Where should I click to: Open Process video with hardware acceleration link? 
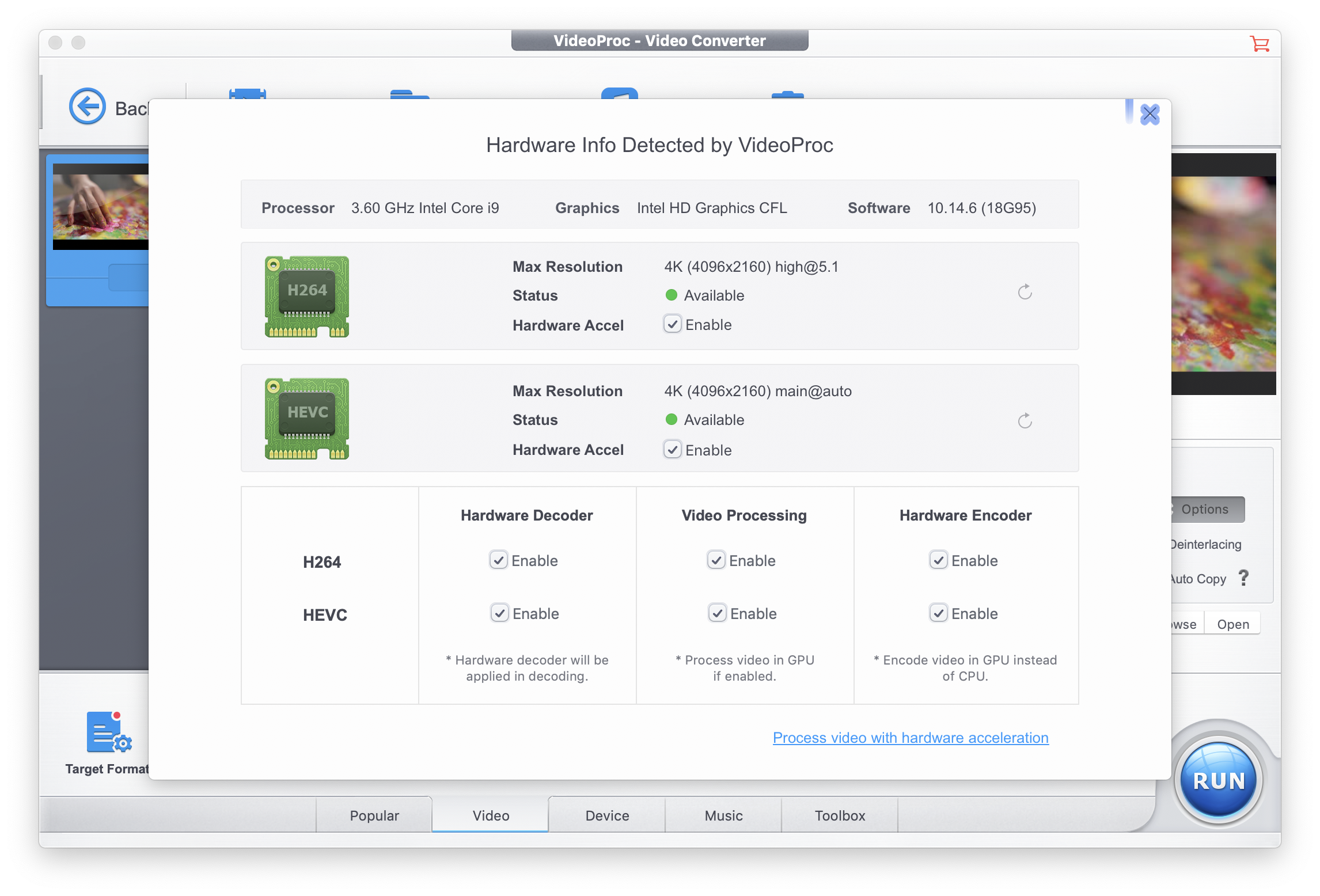911,738
